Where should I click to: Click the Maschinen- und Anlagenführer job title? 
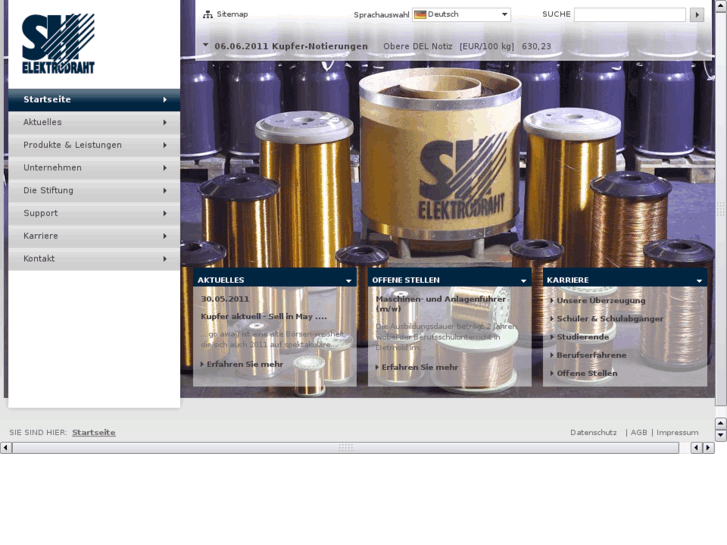click(440, 304)
